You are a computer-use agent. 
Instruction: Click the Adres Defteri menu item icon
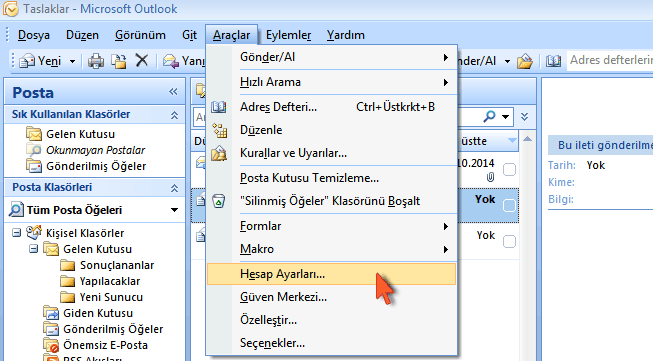click(x=219, y=107)
